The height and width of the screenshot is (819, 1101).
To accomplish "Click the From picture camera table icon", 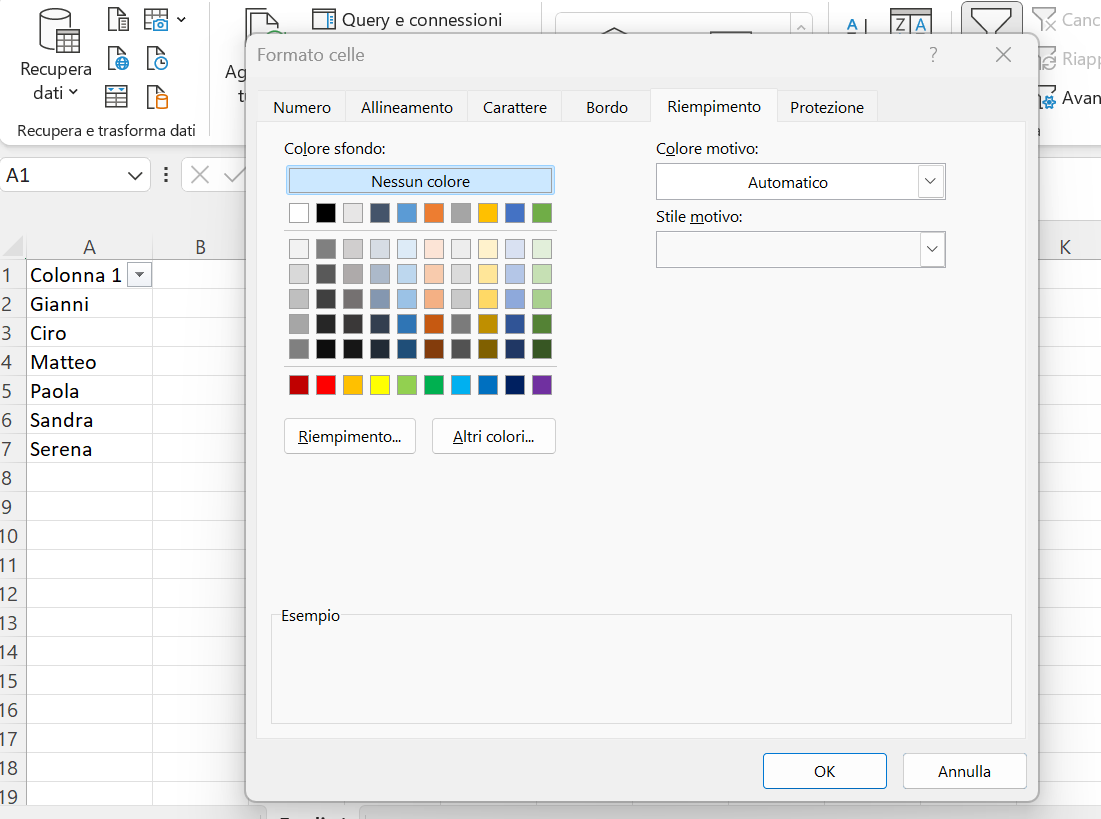I will [156, 20].
